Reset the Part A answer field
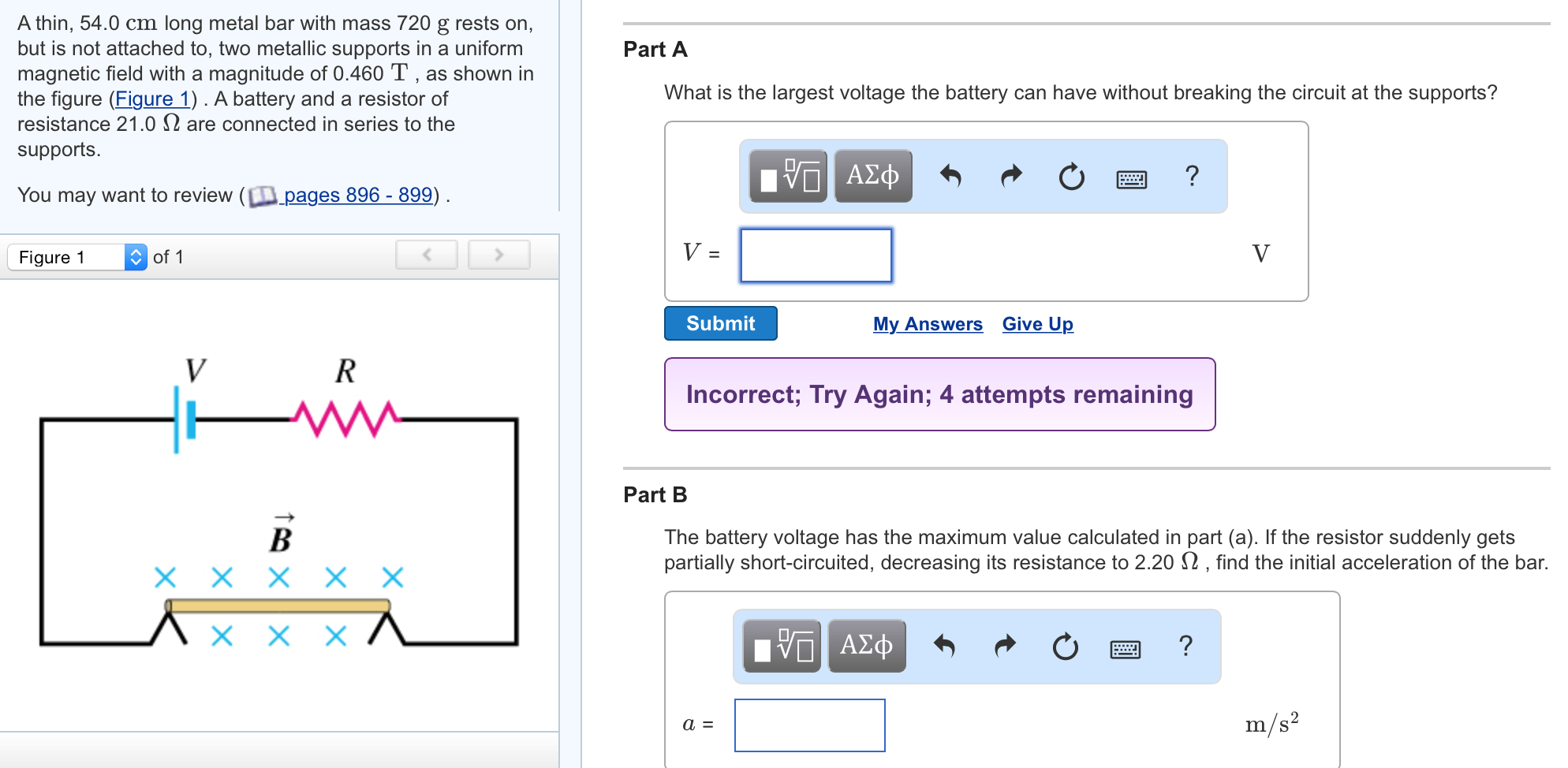 pos(1071,177)
